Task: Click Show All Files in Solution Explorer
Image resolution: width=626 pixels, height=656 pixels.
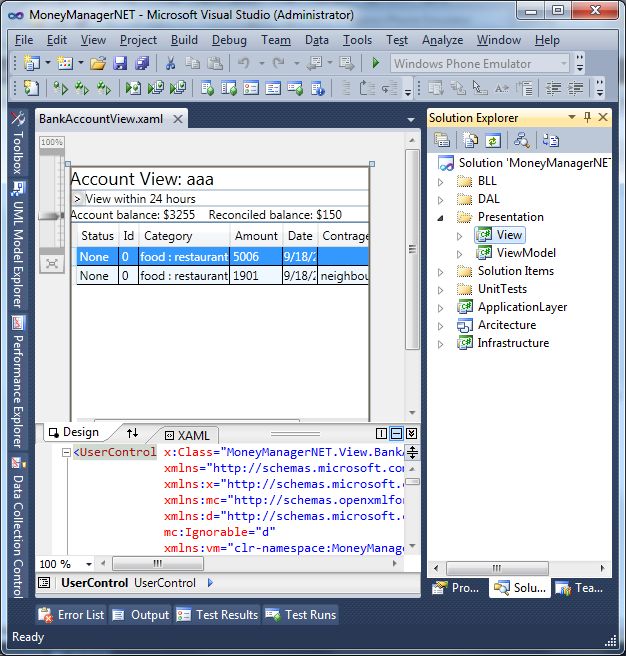Action: pyautogui.click(x=471, y=140)
